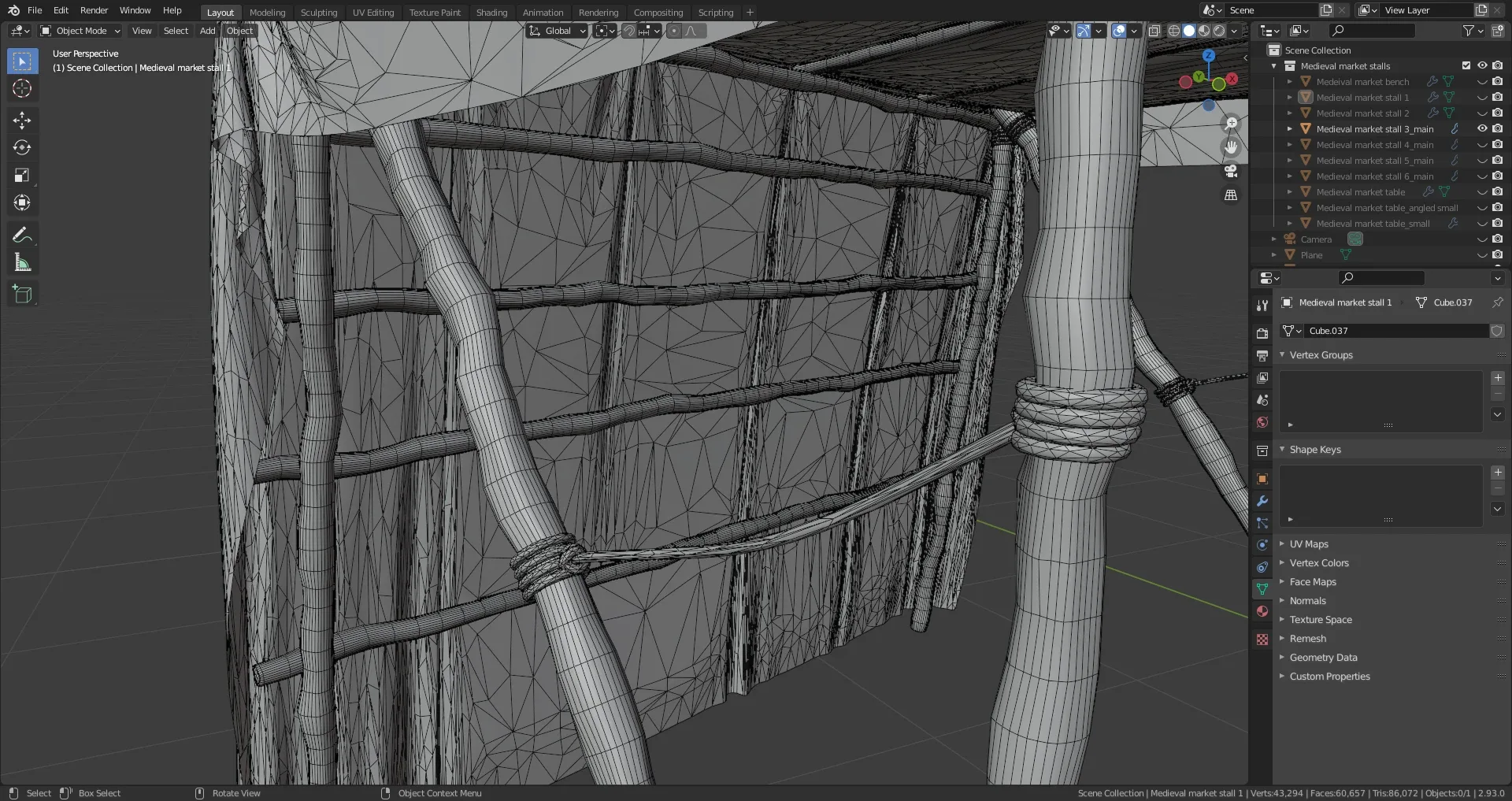
Task: Hide Medieval market stall 3_main in viewport
Action: (x=1482, y=128)
